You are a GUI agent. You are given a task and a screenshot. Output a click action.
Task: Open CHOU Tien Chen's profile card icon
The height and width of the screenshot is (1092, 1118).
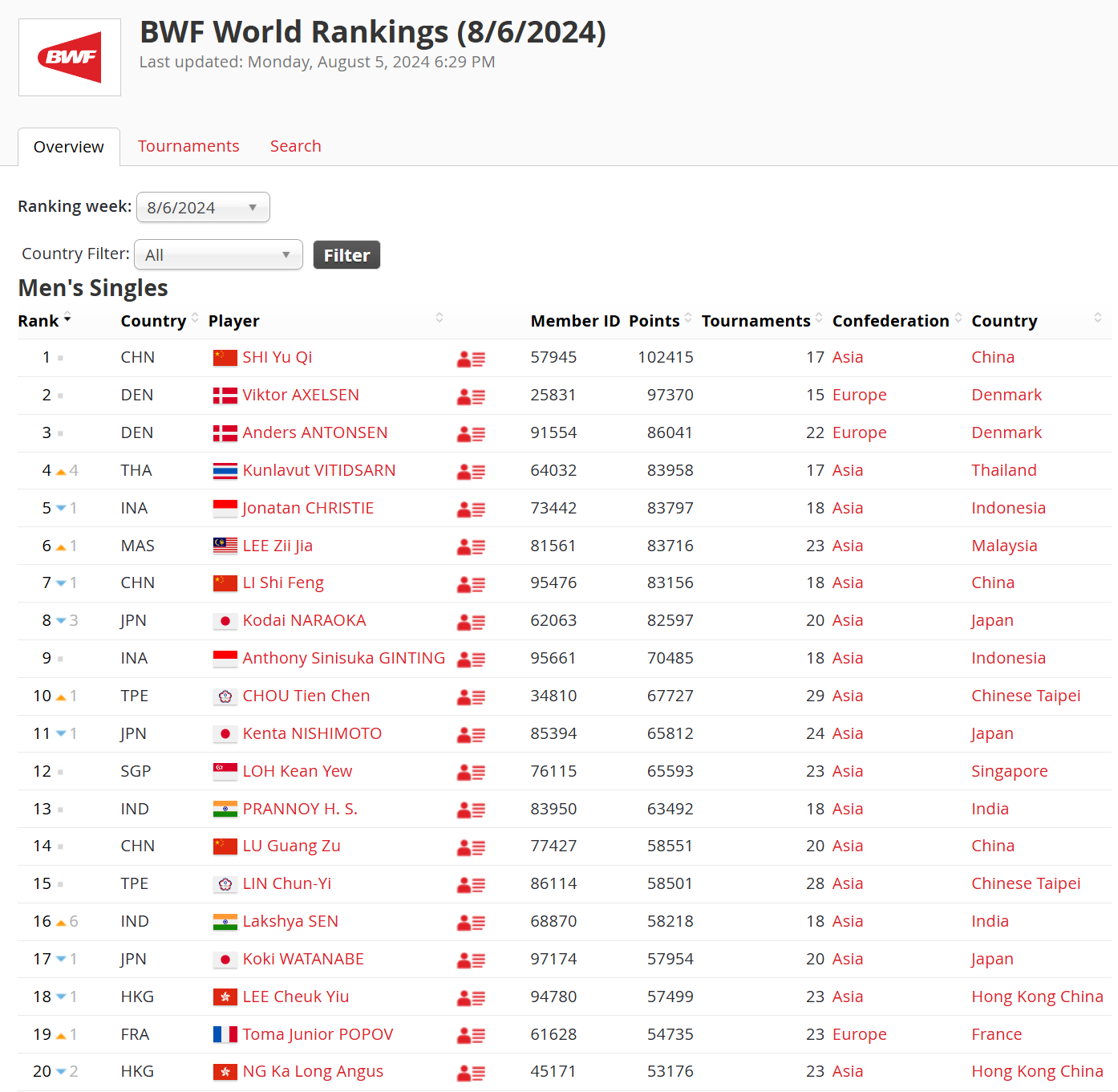pyautogui.click(x=471, y=697)
